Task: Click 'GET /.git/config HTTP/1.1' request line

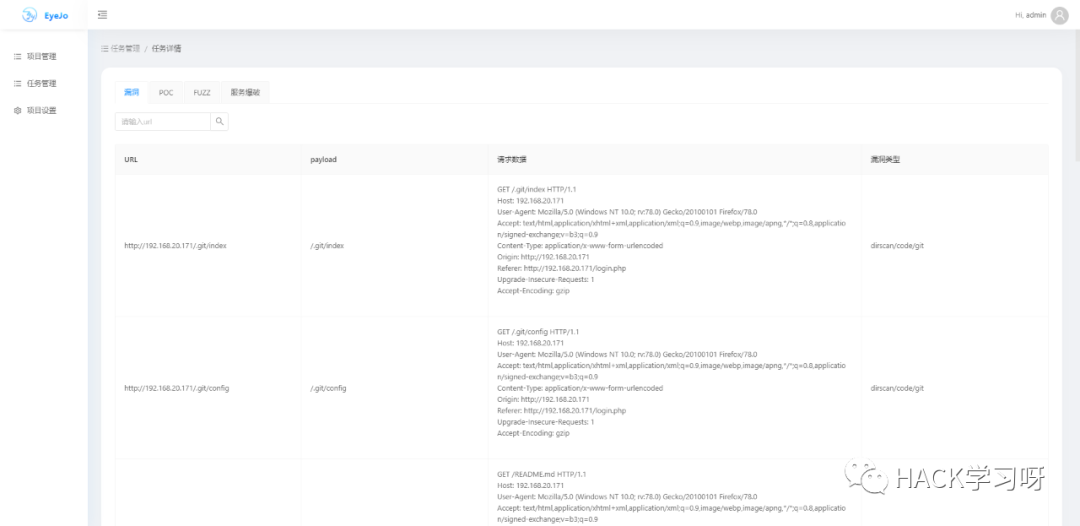Action: point(538,332)
